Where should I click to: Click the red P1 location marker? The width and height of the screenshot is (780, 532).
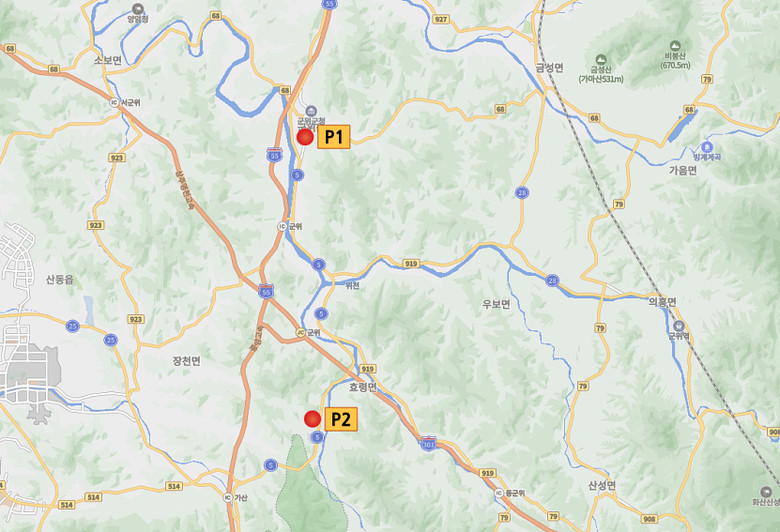click(x=305, y=137)
